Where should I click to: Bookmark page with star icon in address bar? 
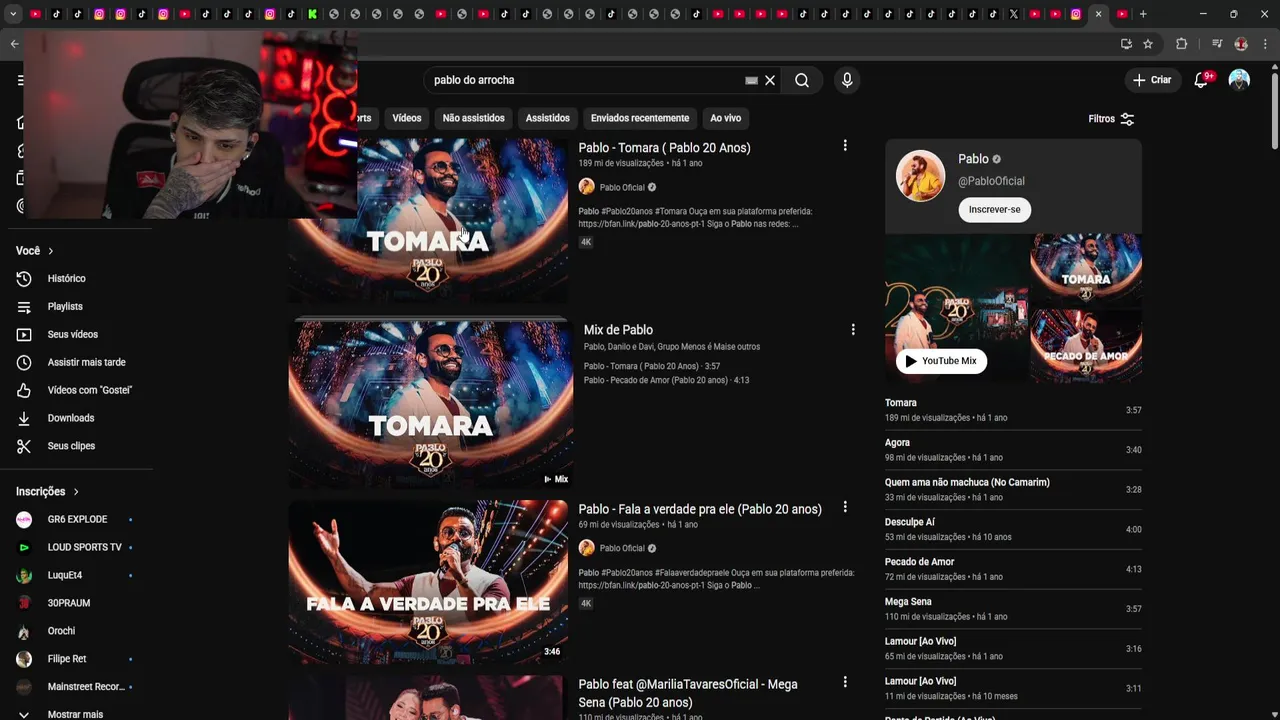coord(1148,44)
